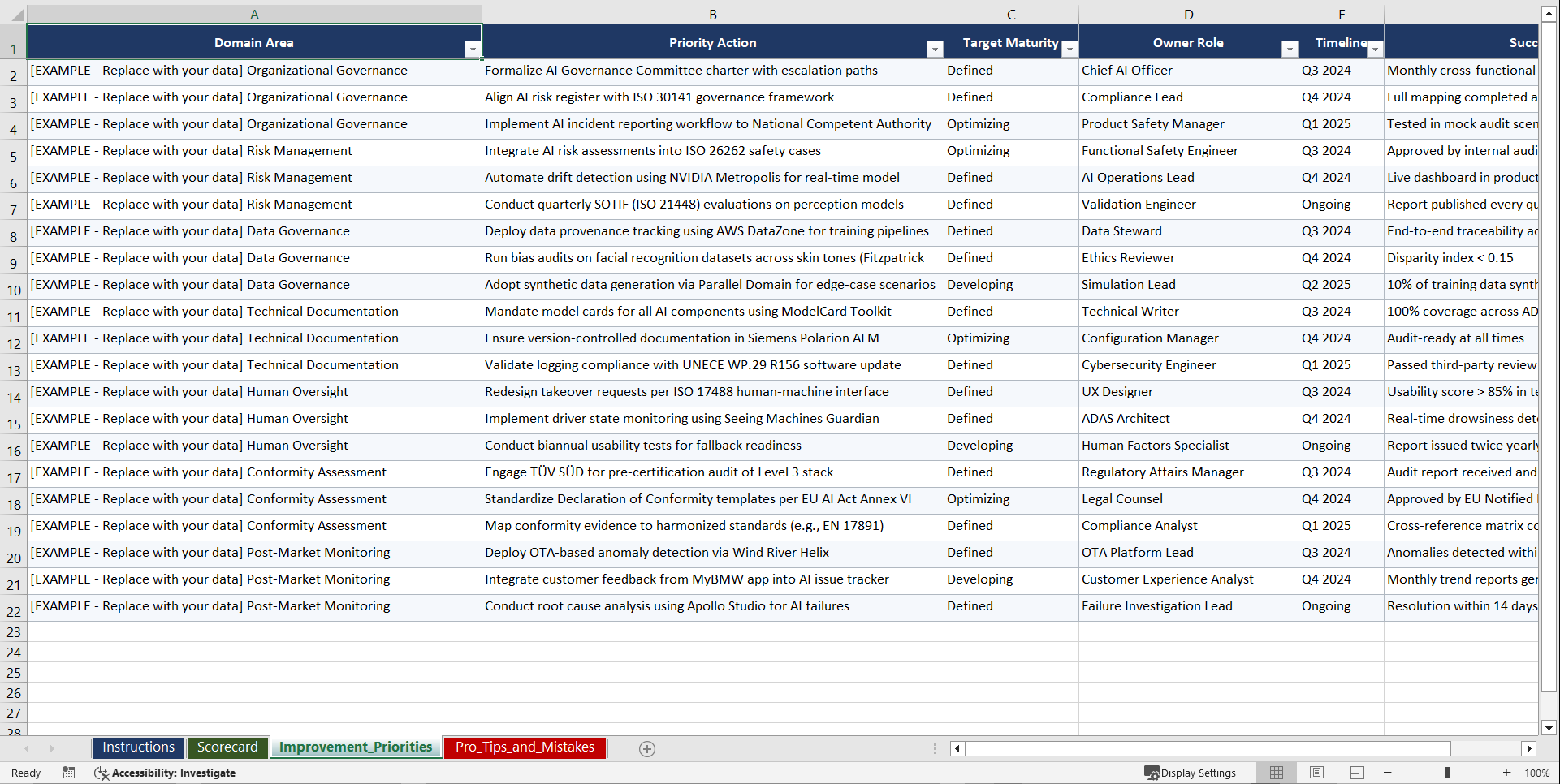
Task: Open the Pro_Tips_and_Mistakes sheet tab
Action: point(524,747)
